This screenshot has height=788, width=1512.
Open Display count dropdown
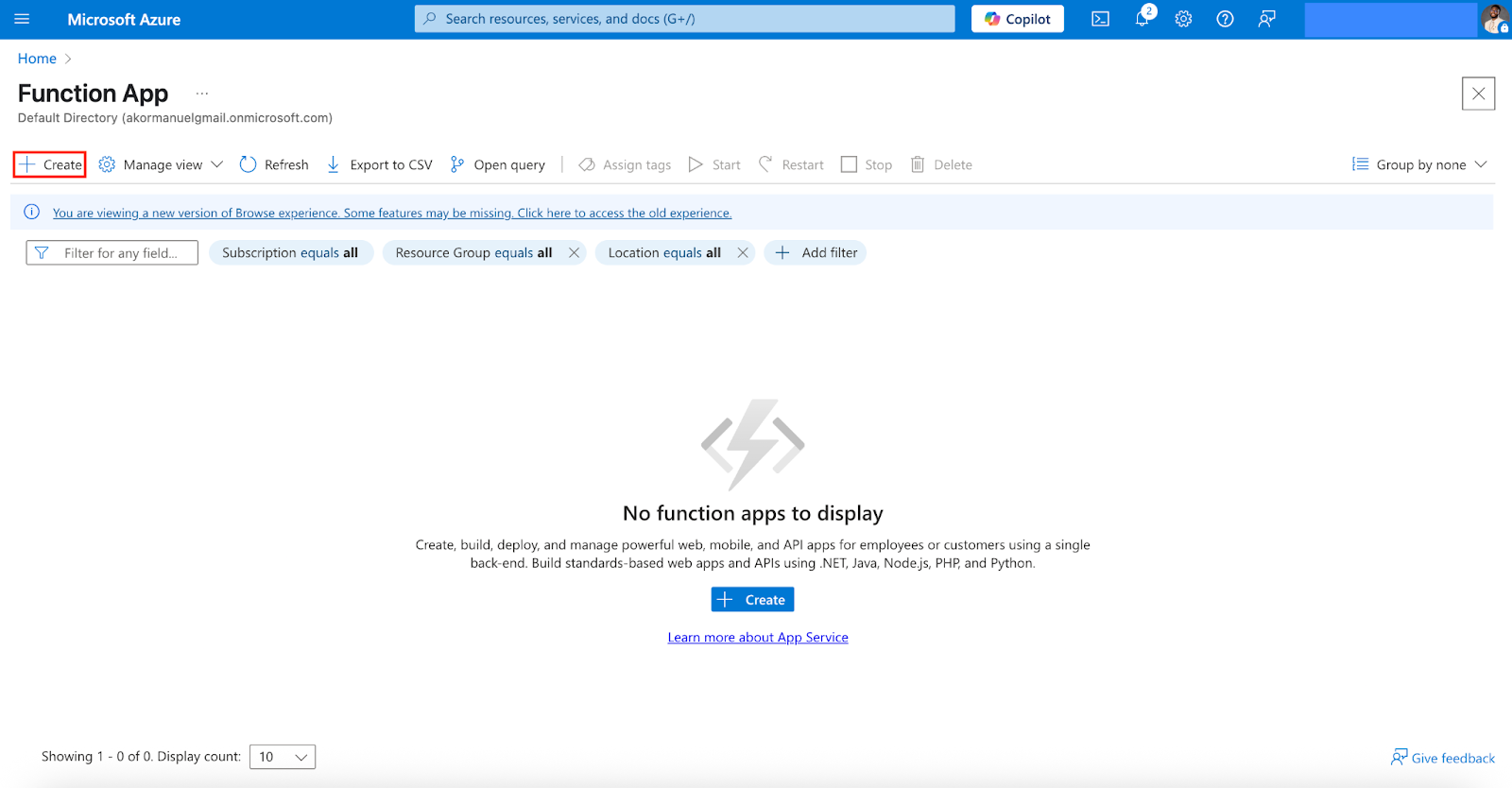coord(283,757)
